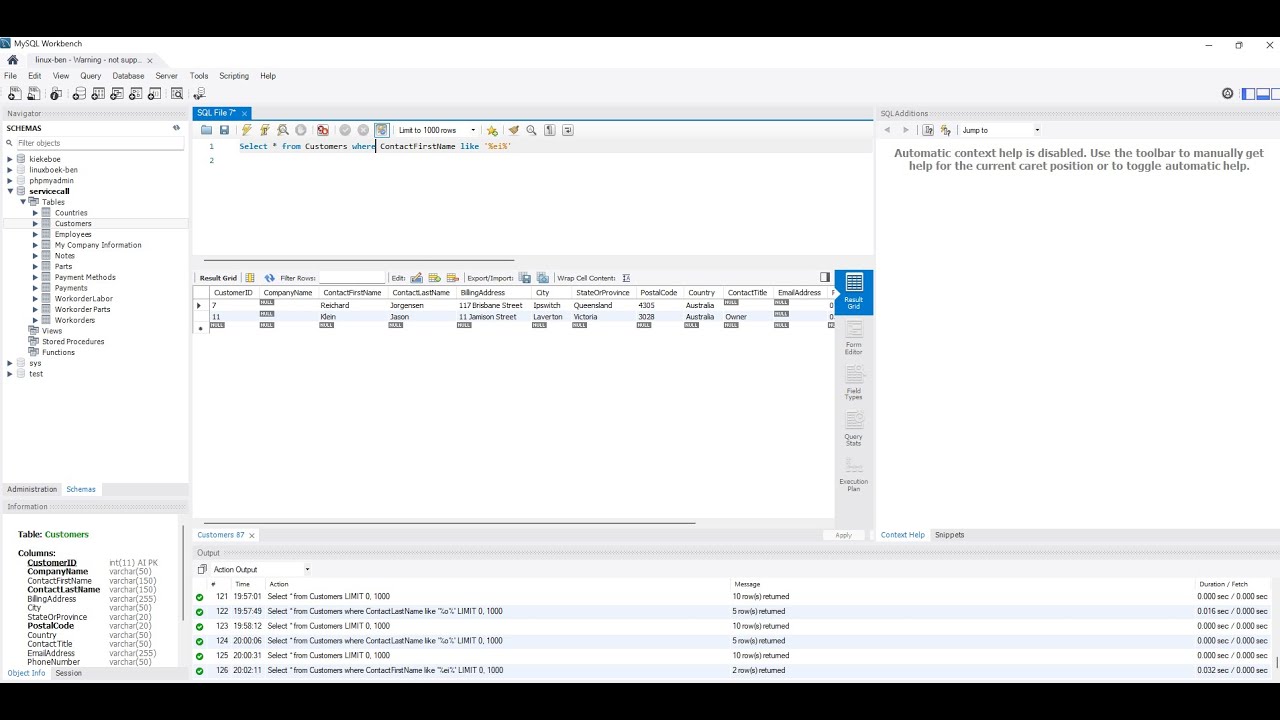Import records from an external file
The image size is (1280, 720).
[543, 278]
